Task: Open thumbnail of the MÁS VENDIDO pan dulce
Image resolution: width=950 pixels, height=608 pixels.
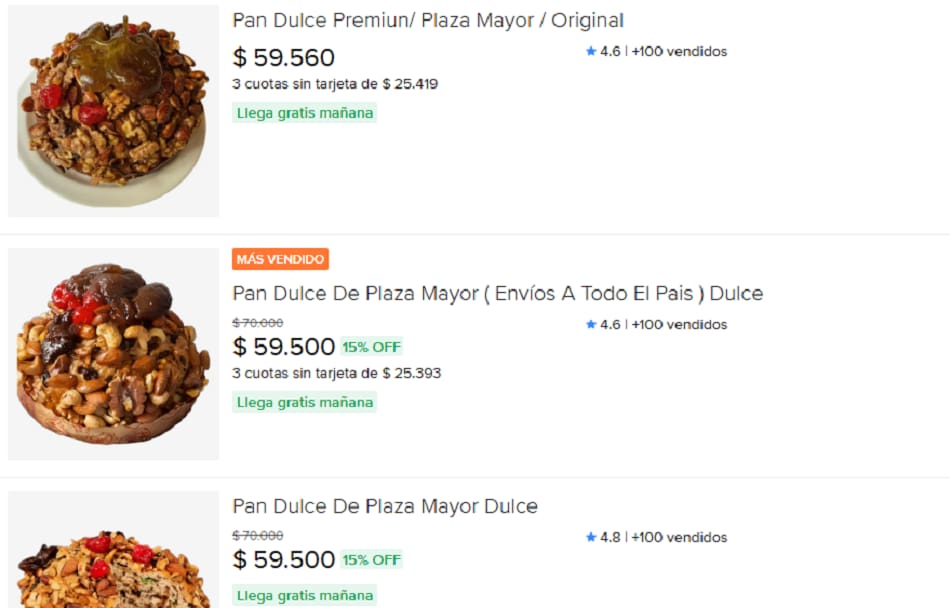Action: tap(113, 353)
